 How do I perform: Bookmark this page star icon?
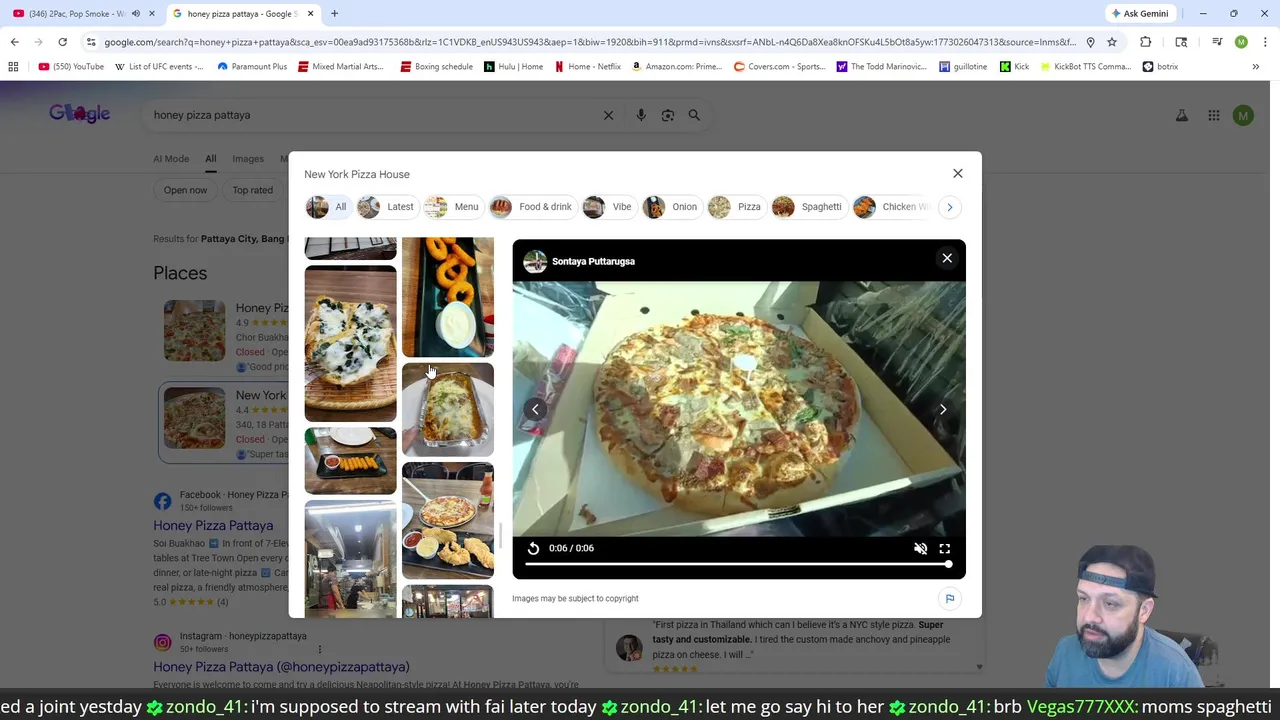1111,42
